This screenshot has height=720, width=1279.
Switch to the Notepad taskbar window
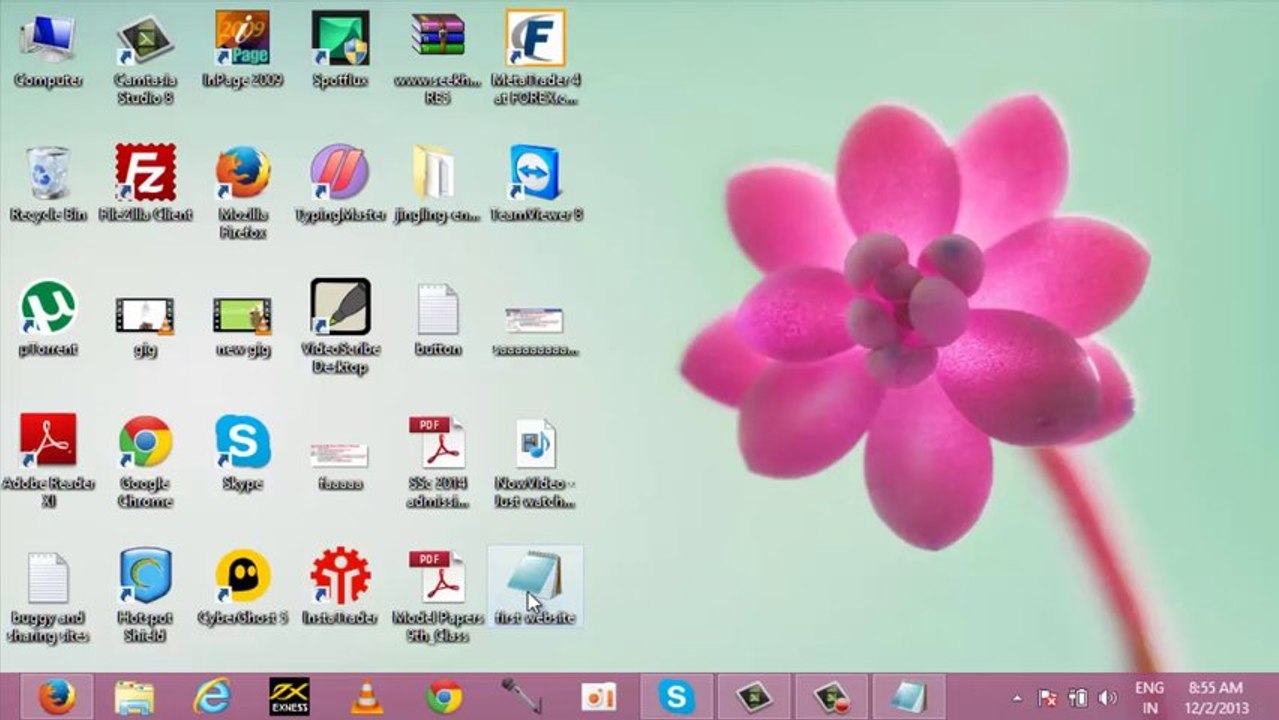click(909, 696)
